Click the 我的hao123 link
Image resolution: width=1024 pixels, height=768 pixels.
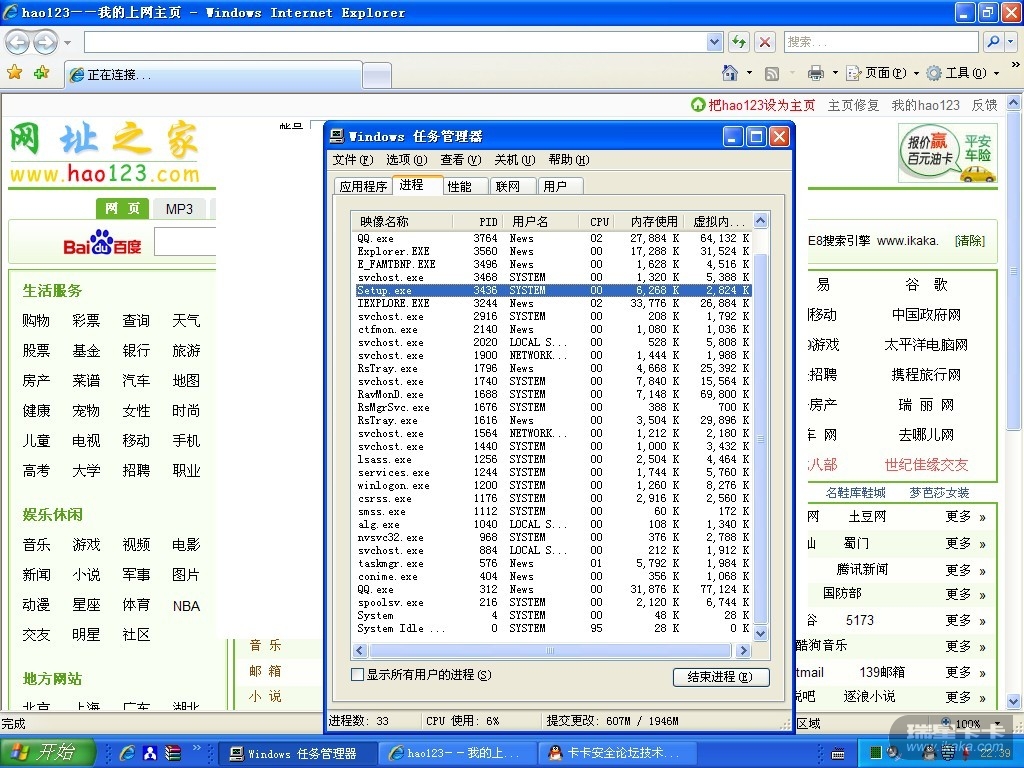(925, 105)
